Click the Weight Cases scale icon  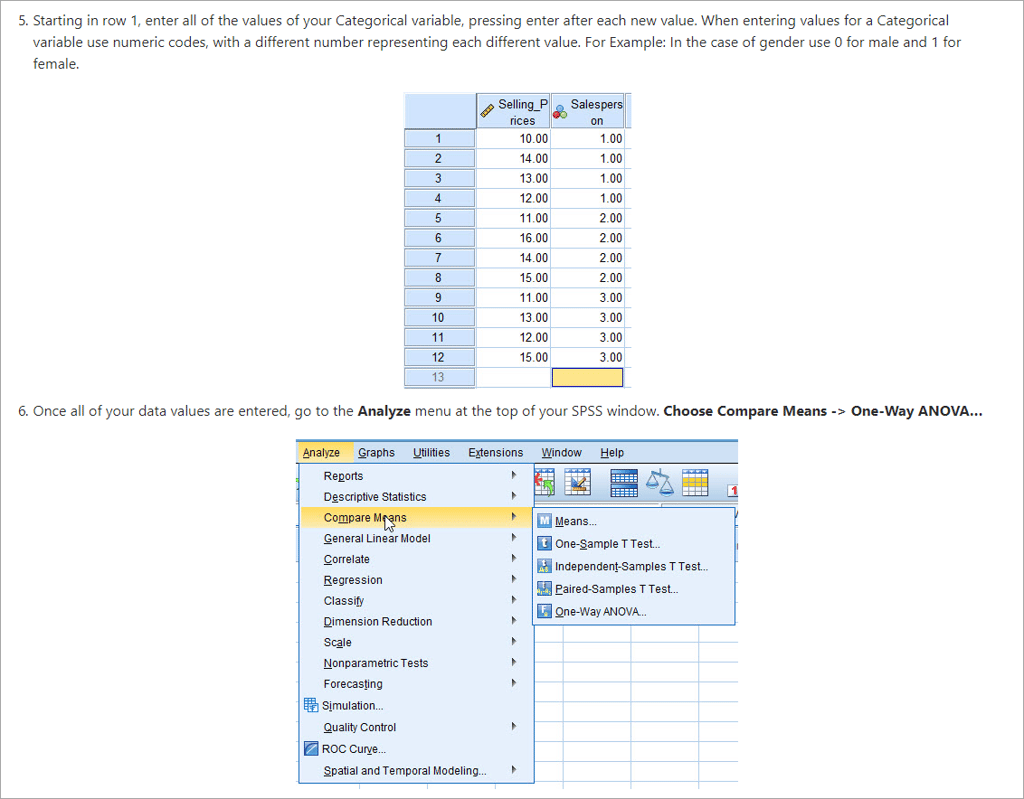coord(660,483)
